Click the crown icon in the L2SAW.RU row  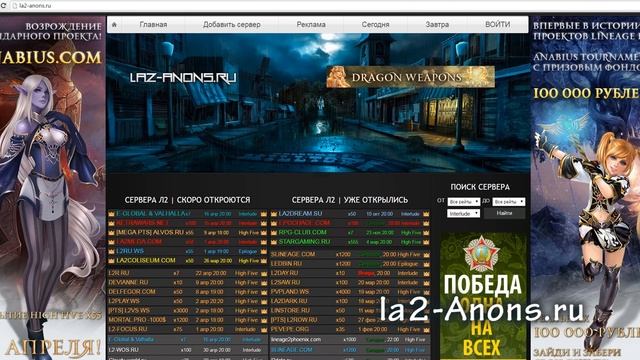click(x=426, y=282)
